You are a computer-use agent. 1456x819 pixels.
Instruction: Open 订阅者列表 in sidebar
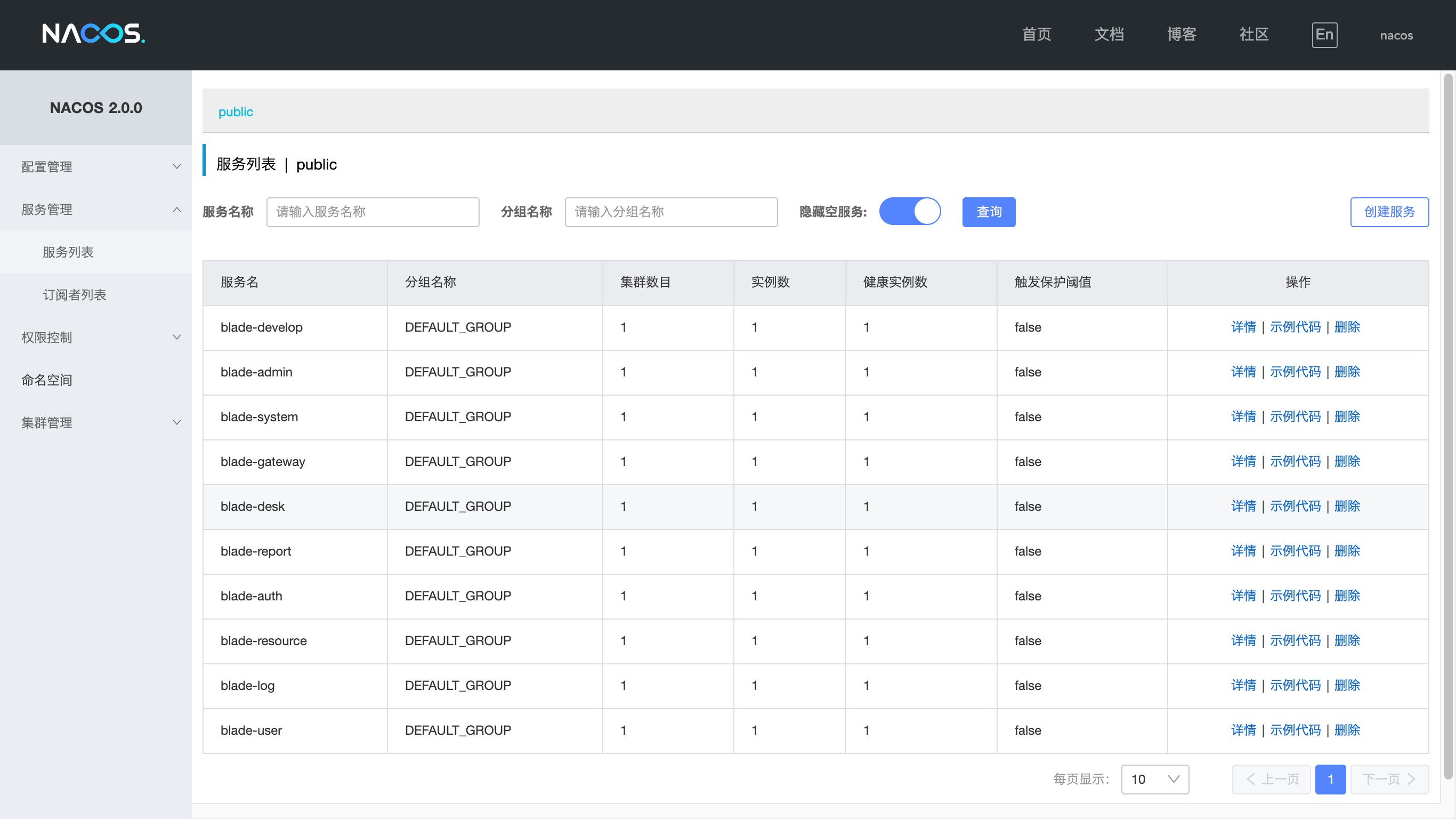click(75, 295)
